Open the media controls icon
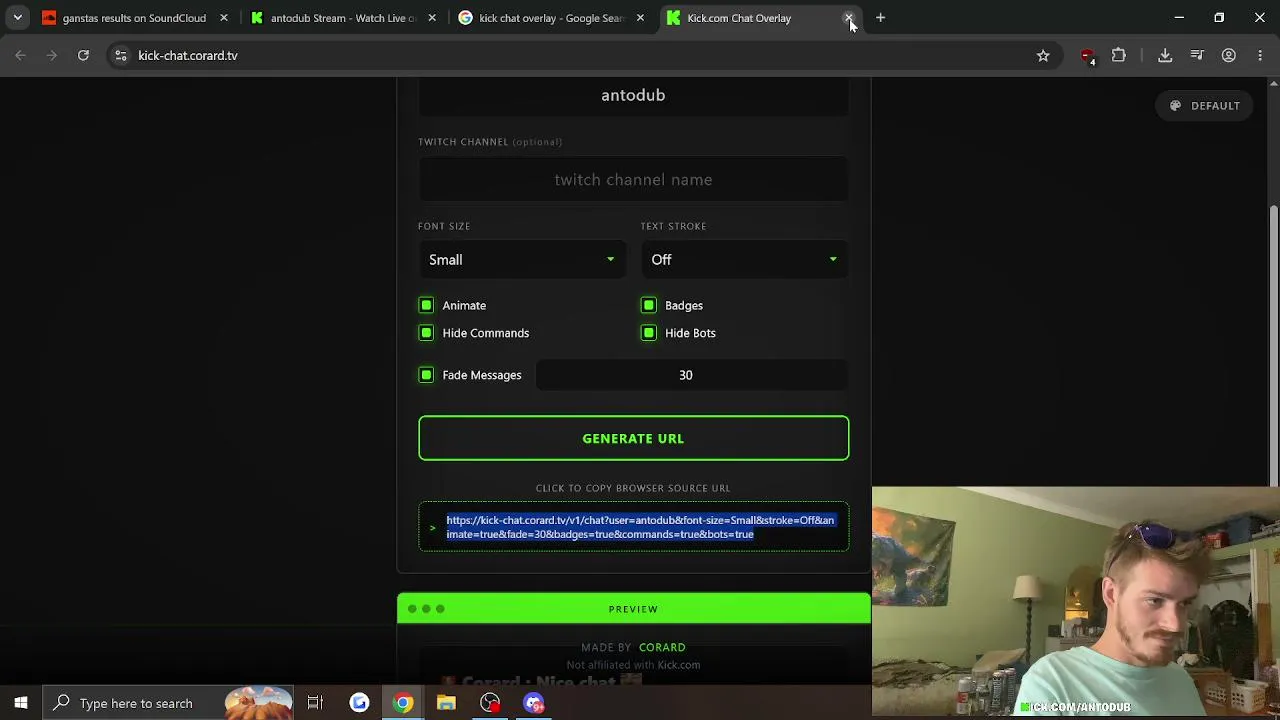1280x720 pixels. [1197, 55]
